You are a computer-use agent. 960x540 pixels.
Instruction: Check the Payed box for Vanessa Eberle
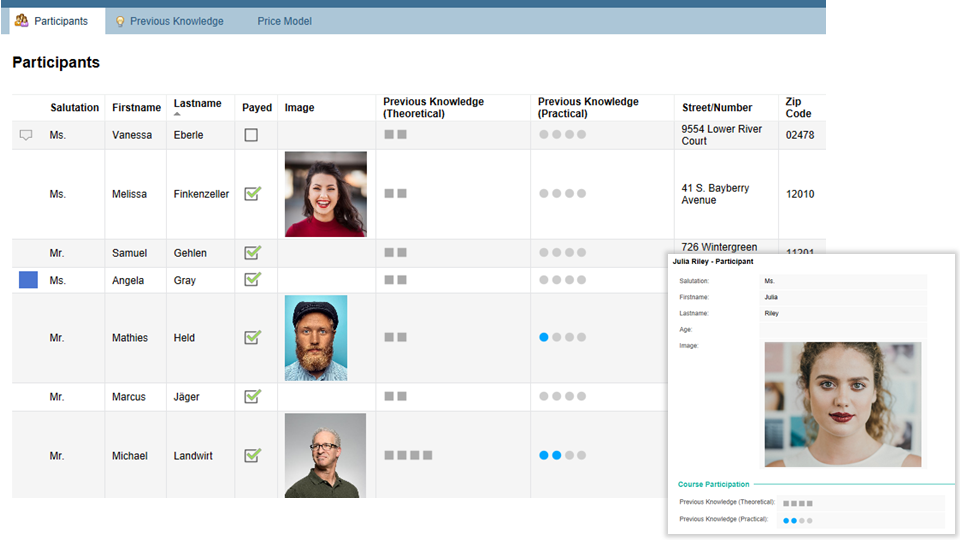[x=251, y=135]
